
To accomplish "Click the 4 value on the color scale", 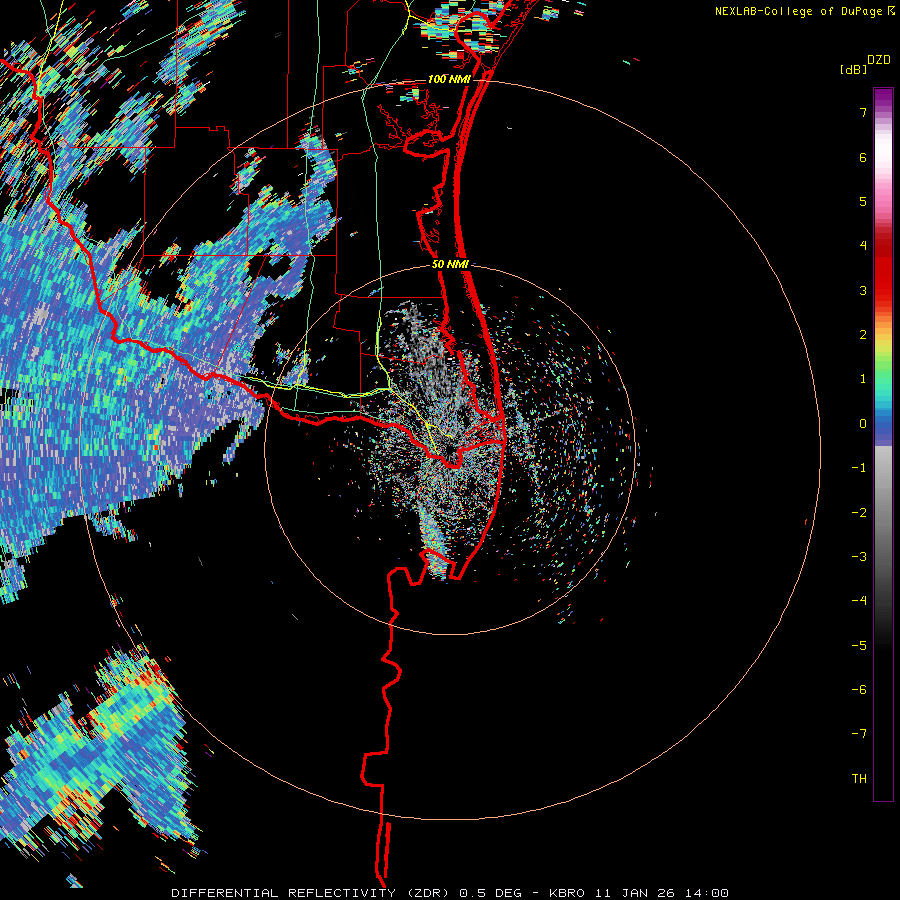I will point(863,246).
